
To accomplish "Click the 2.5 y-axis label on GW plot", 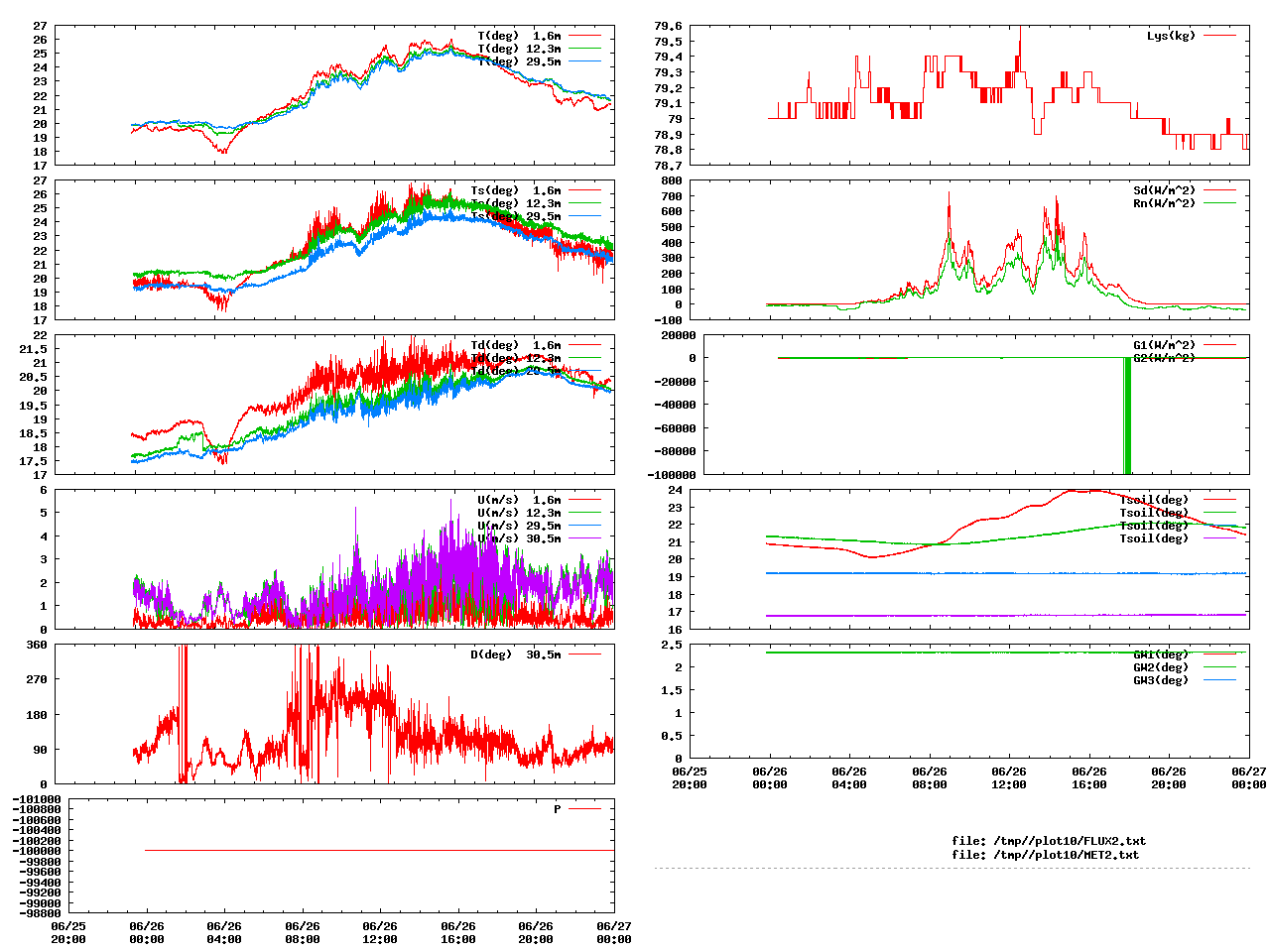I will 672,645.
